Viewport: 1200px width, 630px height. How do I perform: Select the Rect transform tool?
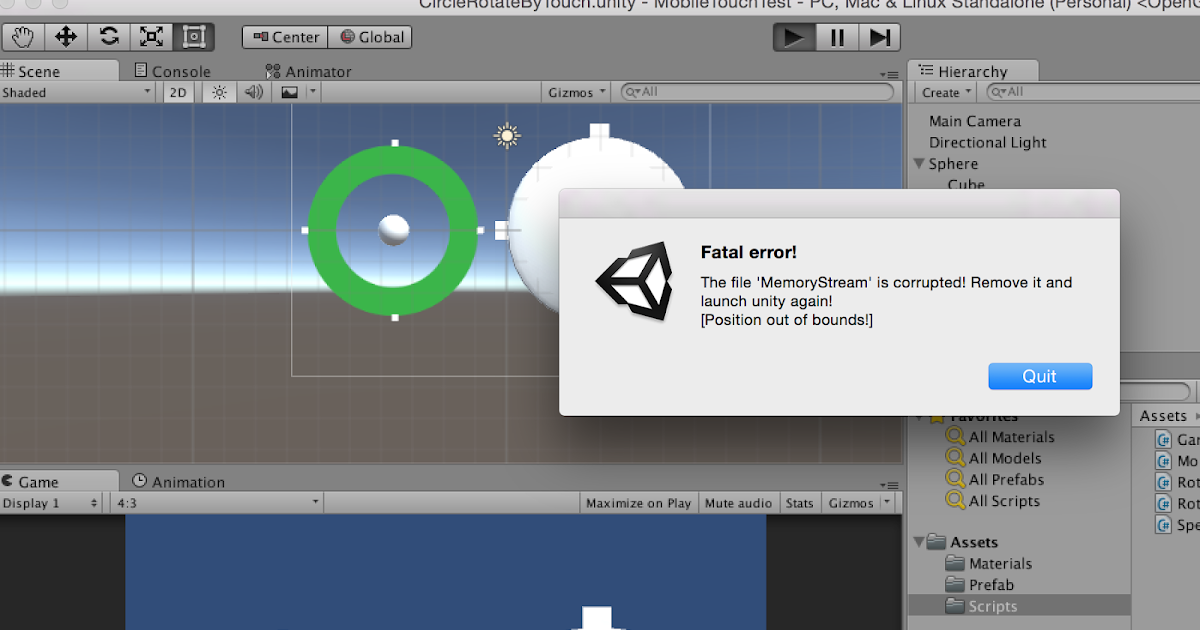[x=192, y=36]
